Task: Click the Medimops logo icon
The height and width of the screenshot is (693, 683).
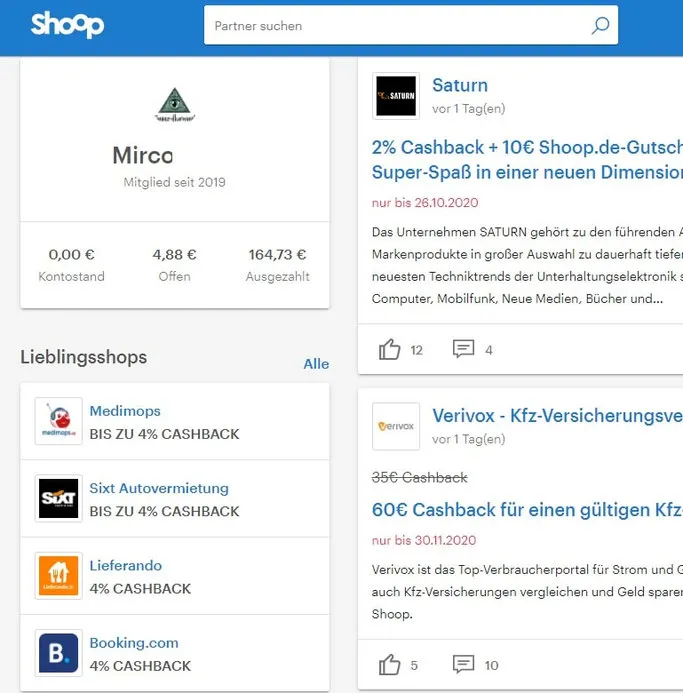Action: click(x=59, y=421)
